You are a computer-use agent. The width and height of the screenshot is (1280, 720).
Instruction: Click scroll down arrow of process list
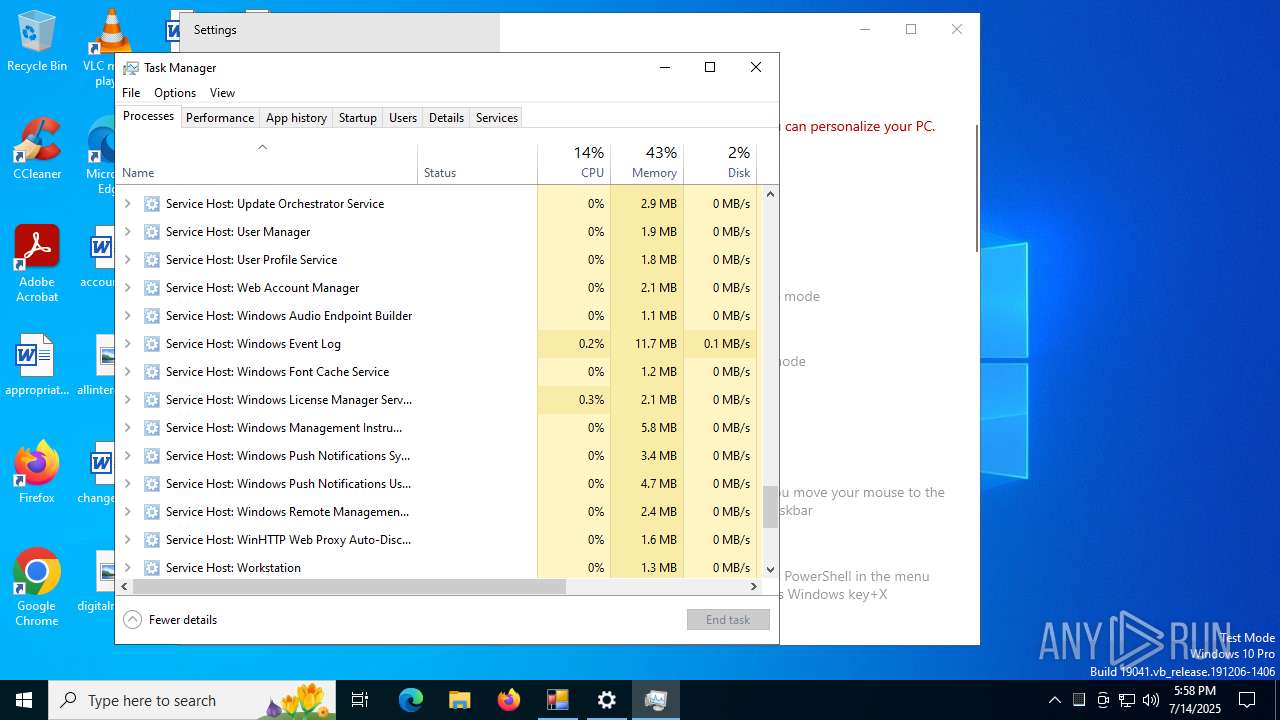point(770,570)
